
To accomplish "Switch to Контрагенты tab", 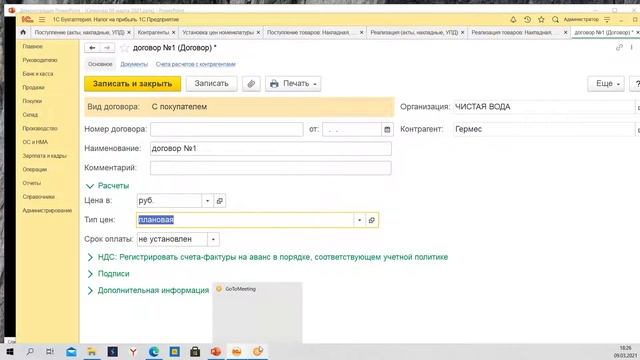I will [x=153, y=32].
